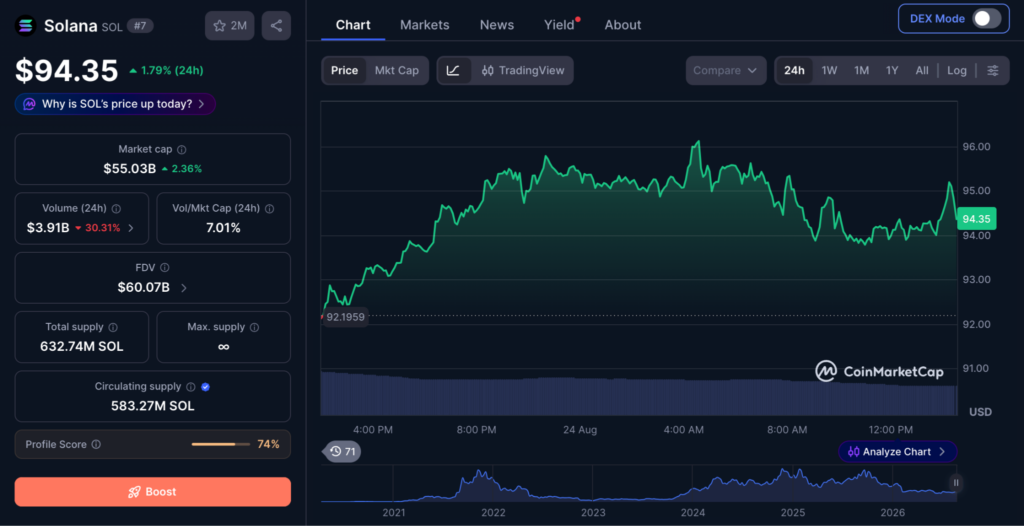Open chart settings sliders icon
This screenshot has width=1024, height=526.
click(x=993, y=71)
